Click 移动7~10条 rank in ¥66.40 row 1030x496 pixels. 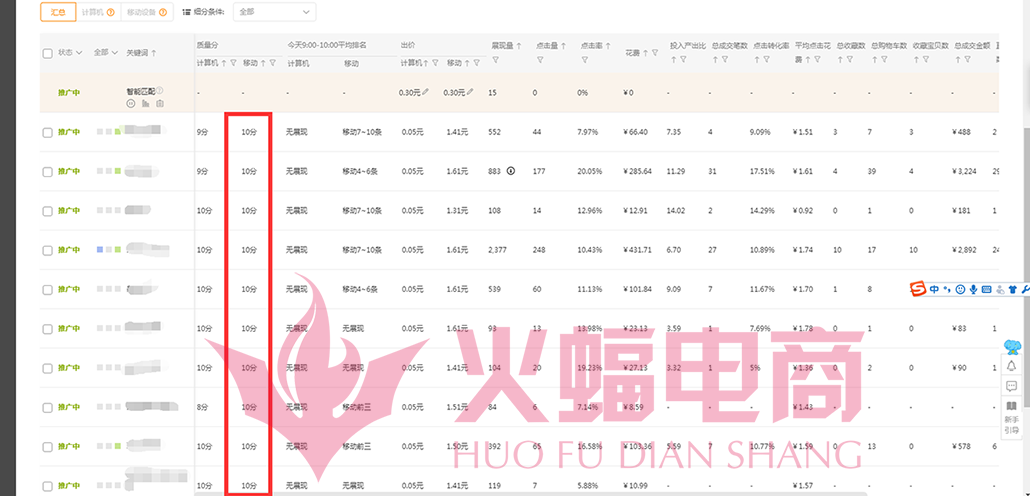pos(362,132)
